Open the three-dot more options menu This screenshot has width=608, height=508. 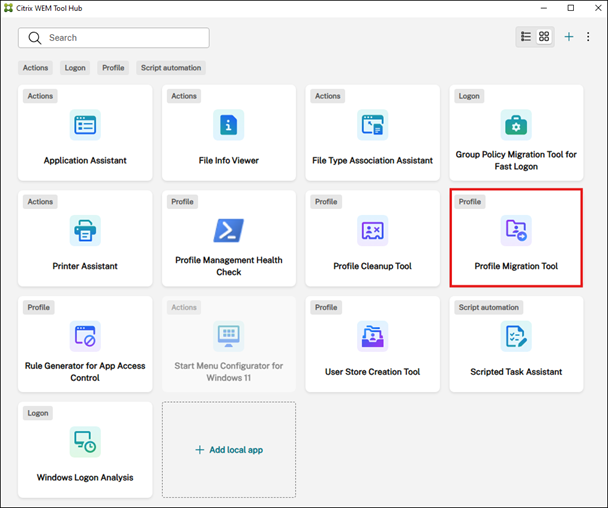[x=588, y=37]
